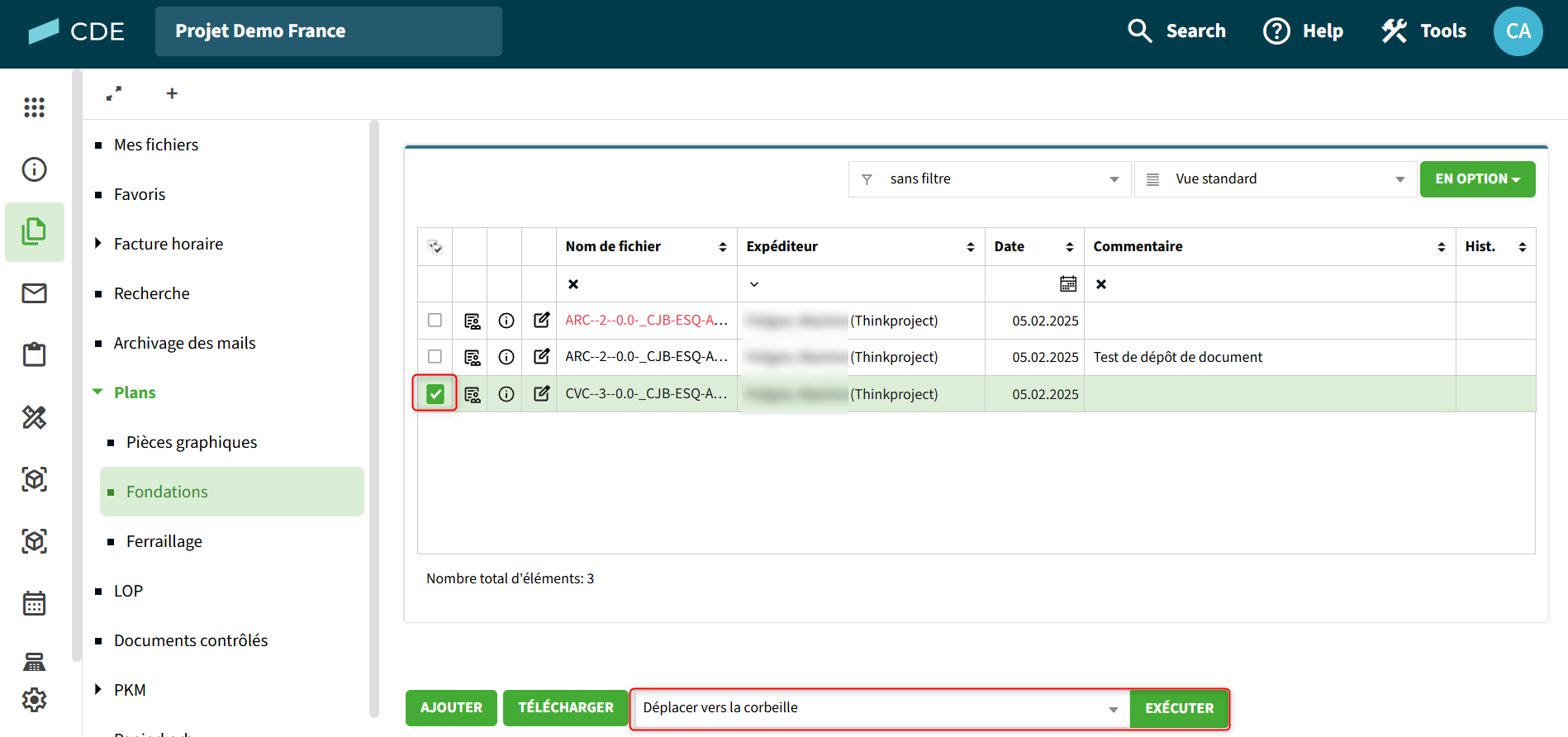Sort by Nom de fichier column
This screenshot has height=737, width=1568.
tap(723, 247)
